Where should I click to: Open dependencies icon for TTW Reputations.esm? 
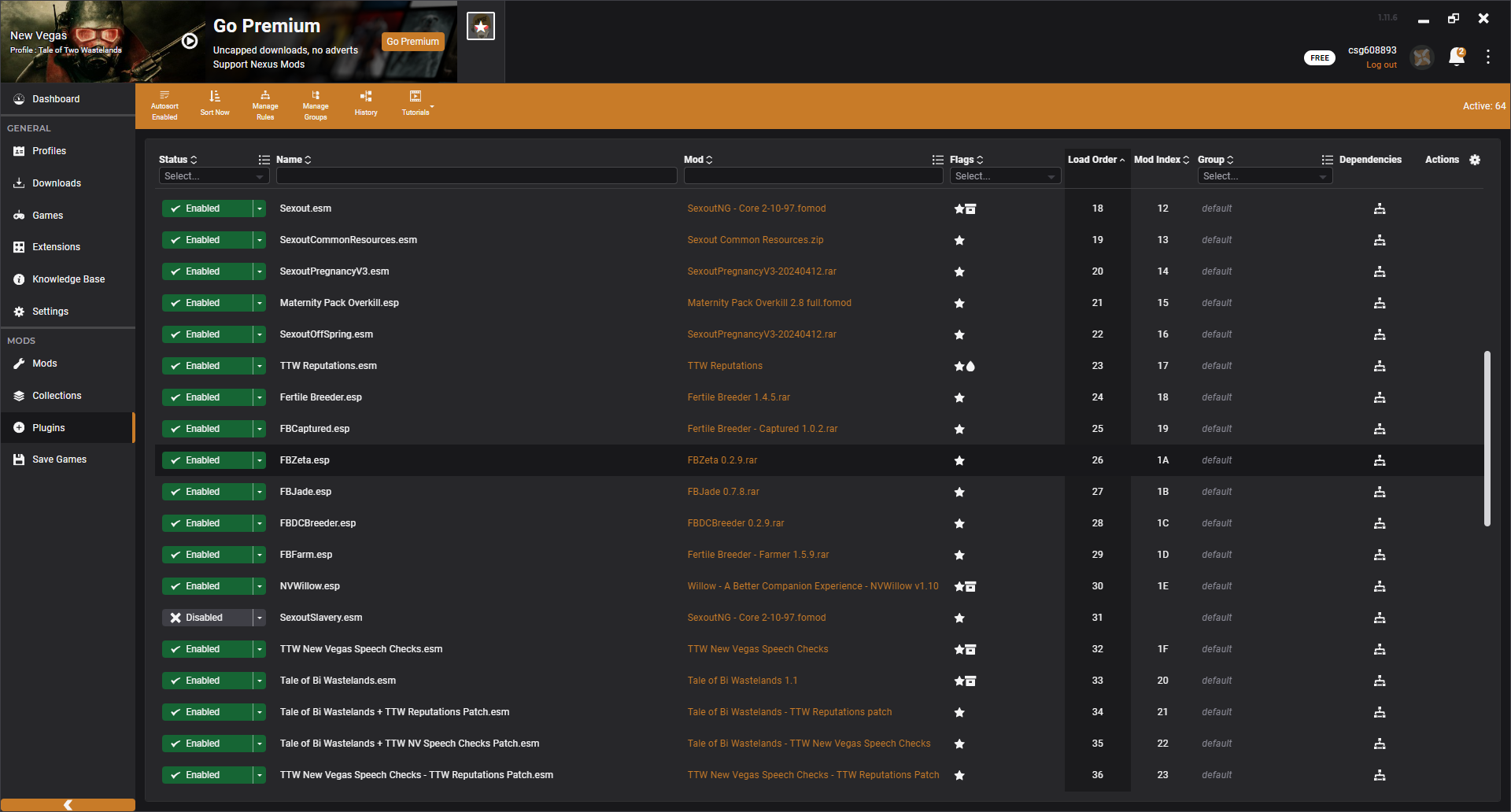[x=1380, y=366]
